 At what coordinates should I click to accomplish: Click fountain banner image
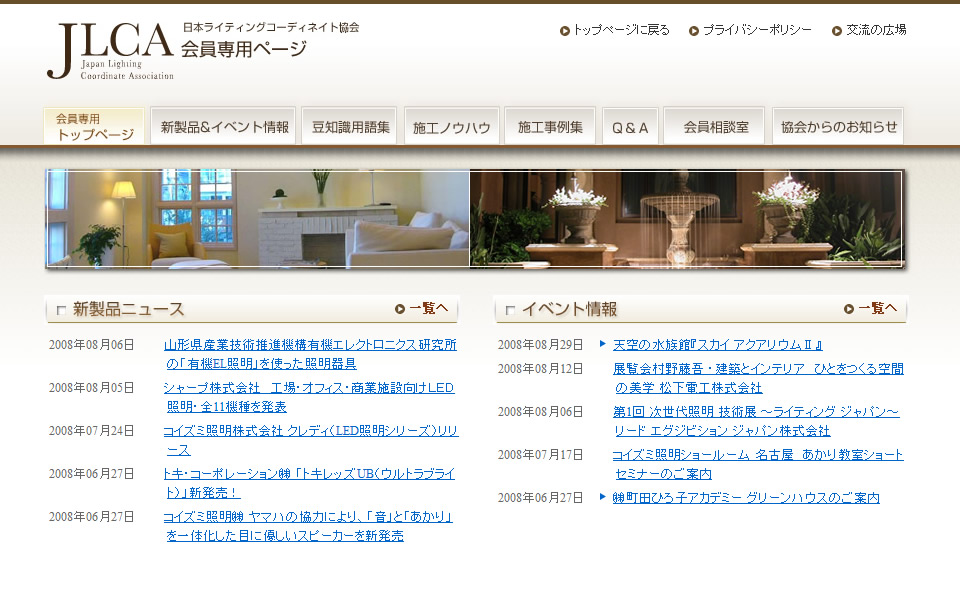686,219
